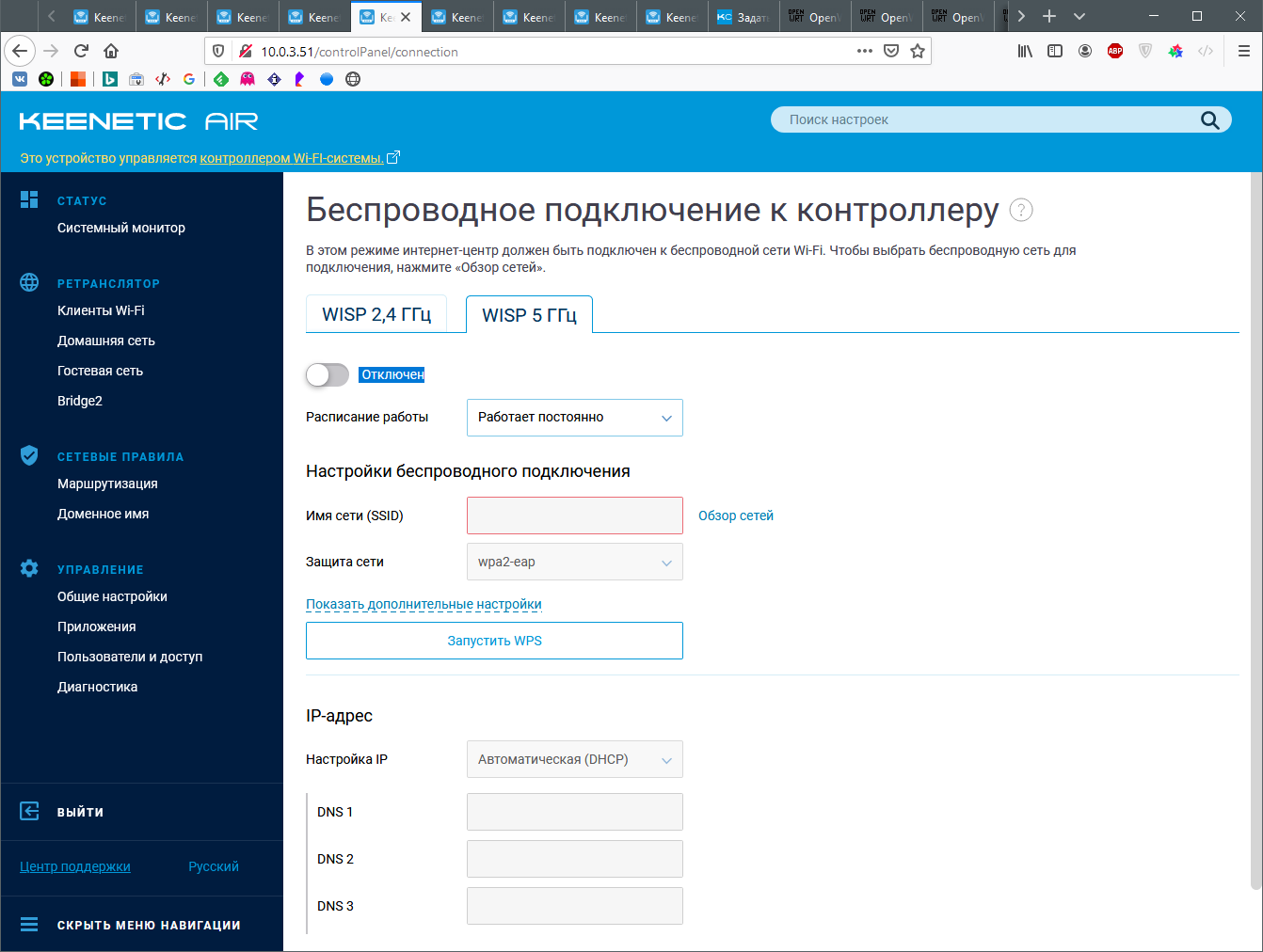Click the DNS 2 input field
The image size is (1263, 952).
coord(575,859)
